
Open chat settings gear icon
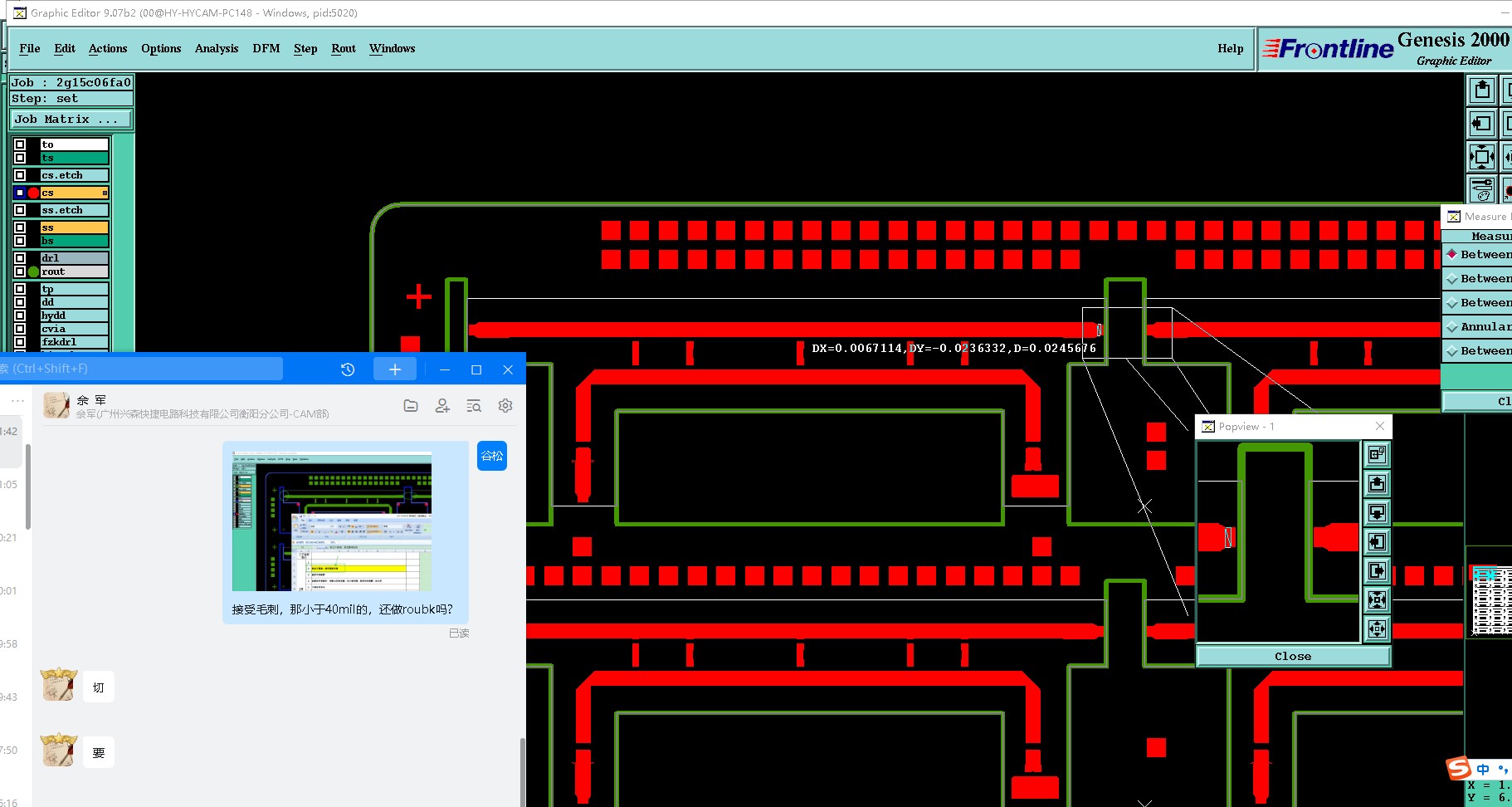505,405
